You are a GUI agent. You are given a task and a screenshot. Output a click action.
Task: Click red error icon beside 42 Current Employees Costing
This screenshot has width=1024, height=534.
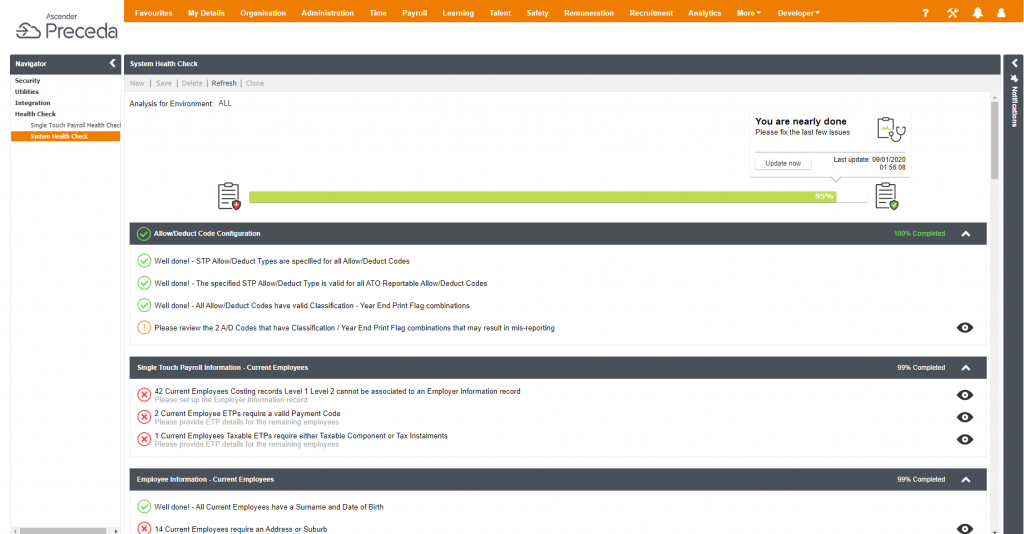pyautogui.click(x=144, y=395)
